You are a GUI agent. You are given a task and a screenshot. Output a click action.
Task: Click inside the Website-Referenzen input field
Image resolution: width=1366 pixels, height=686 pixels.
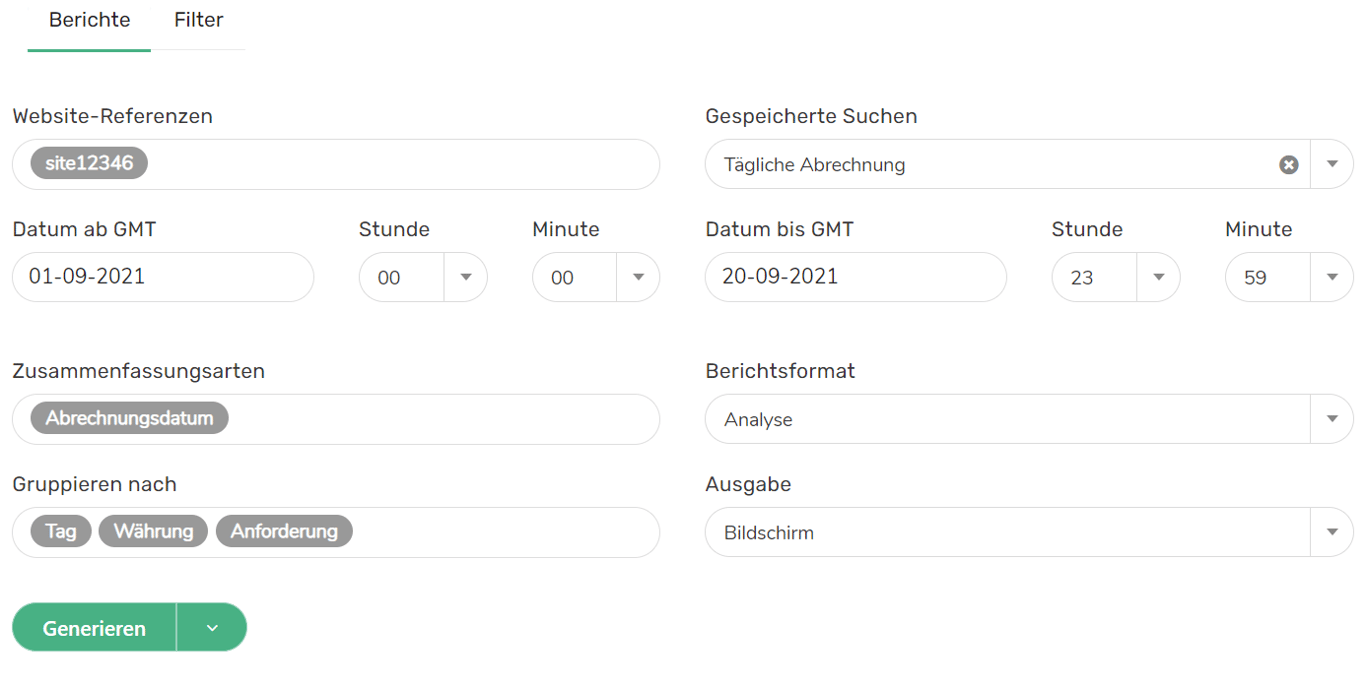pyautogui.click(x=400, y=165)
